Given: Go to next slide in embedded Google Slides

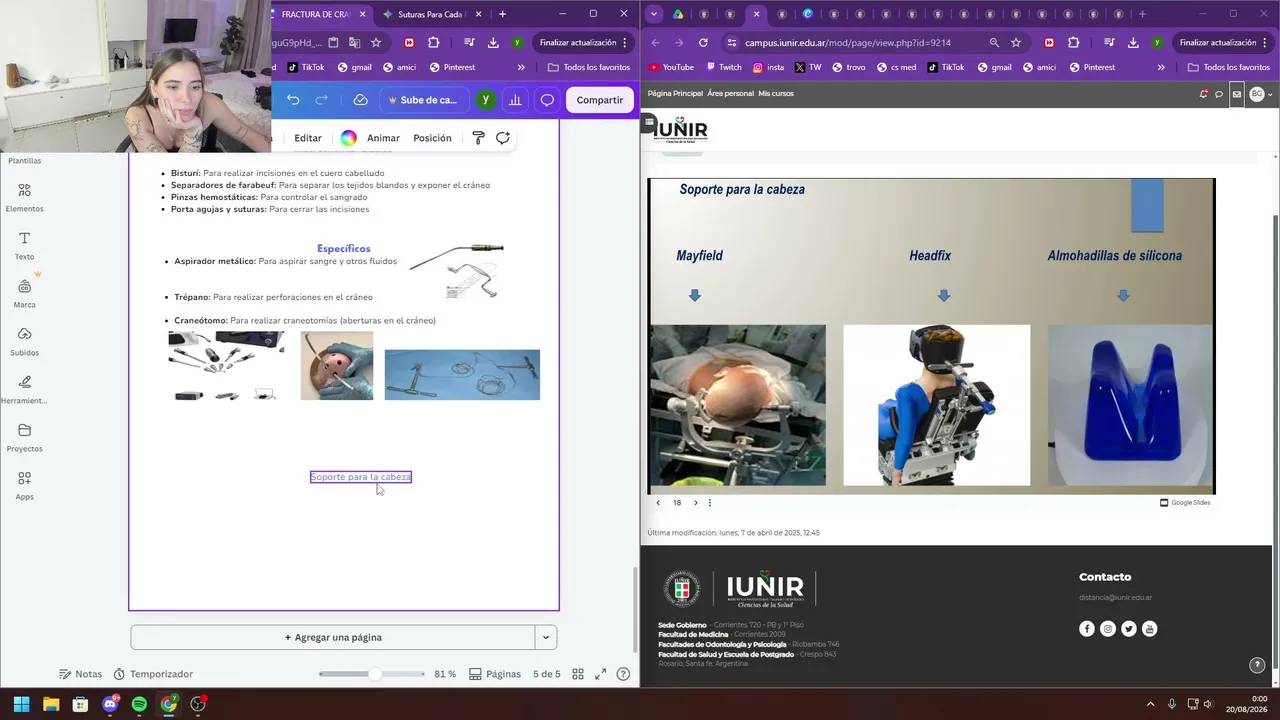Looking at the screenshot, I should click(x=696, y=503).
